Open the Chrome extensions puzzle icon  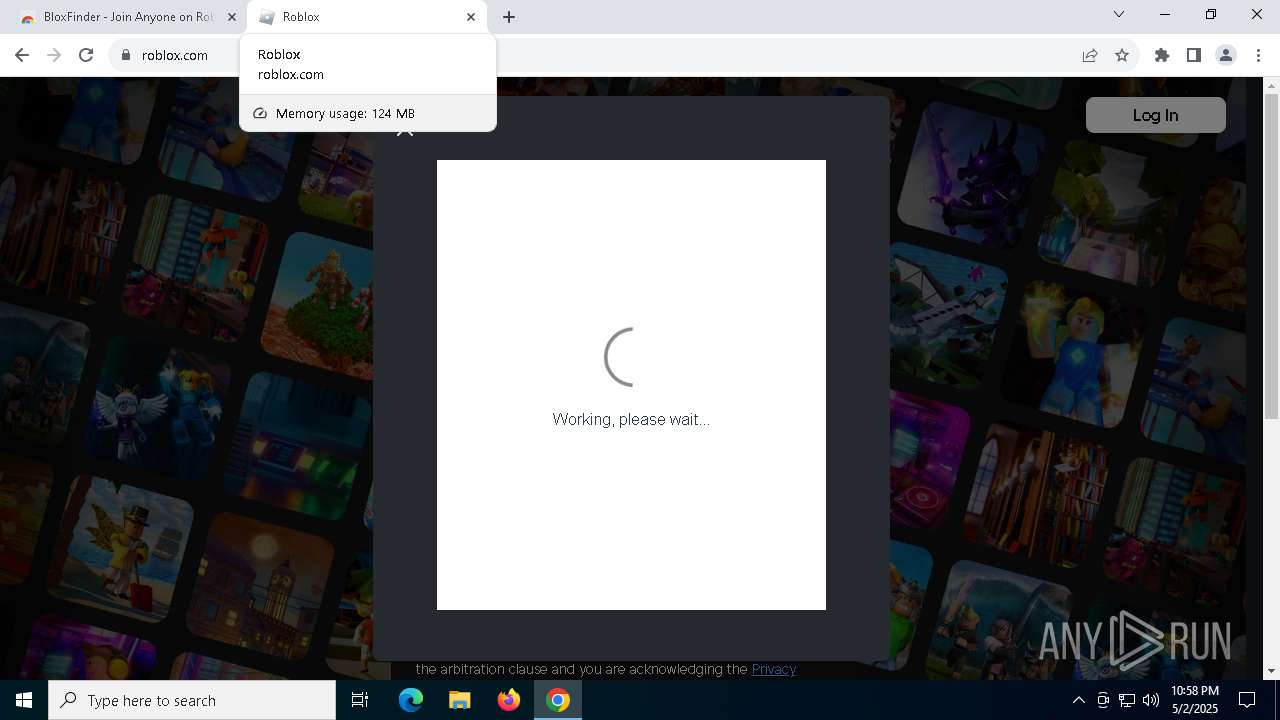tap(1162, 55)
